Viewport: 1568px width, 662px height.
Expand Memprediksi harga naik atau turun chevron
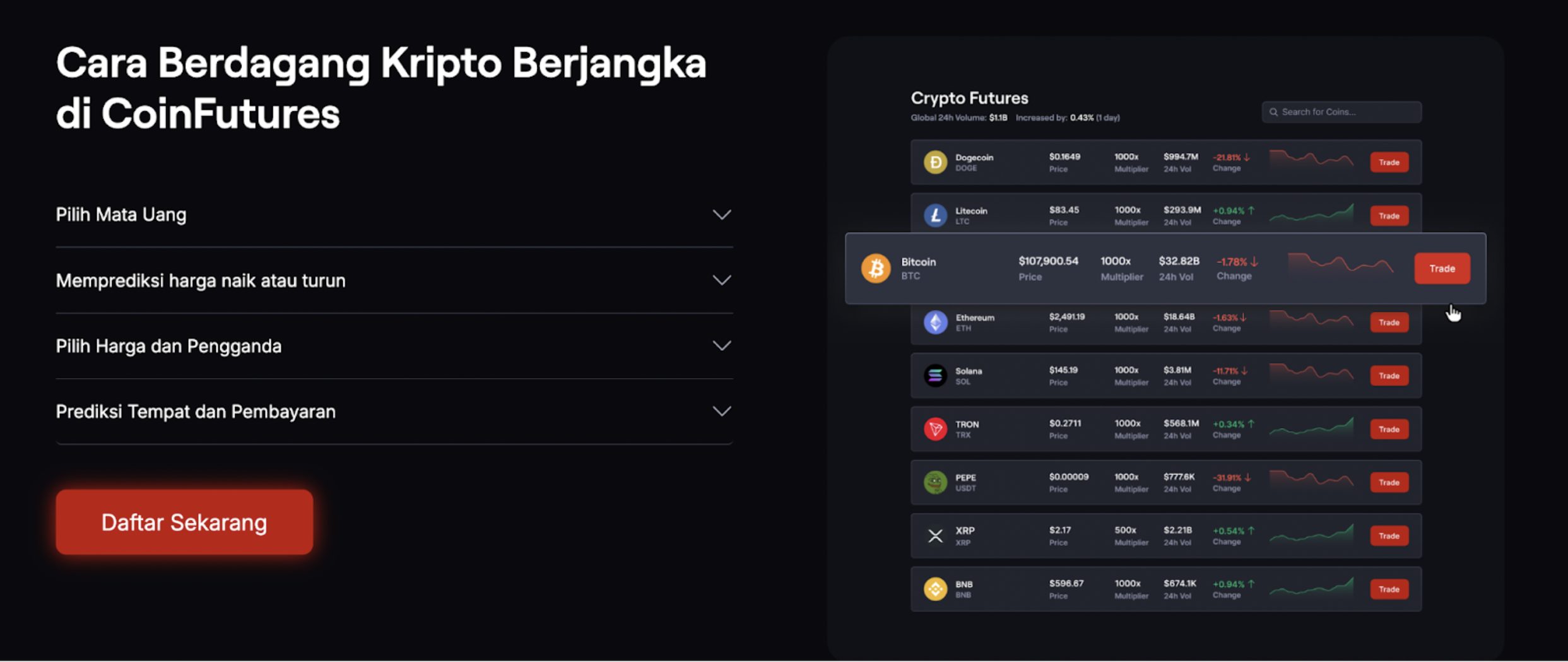click(721, 280)
